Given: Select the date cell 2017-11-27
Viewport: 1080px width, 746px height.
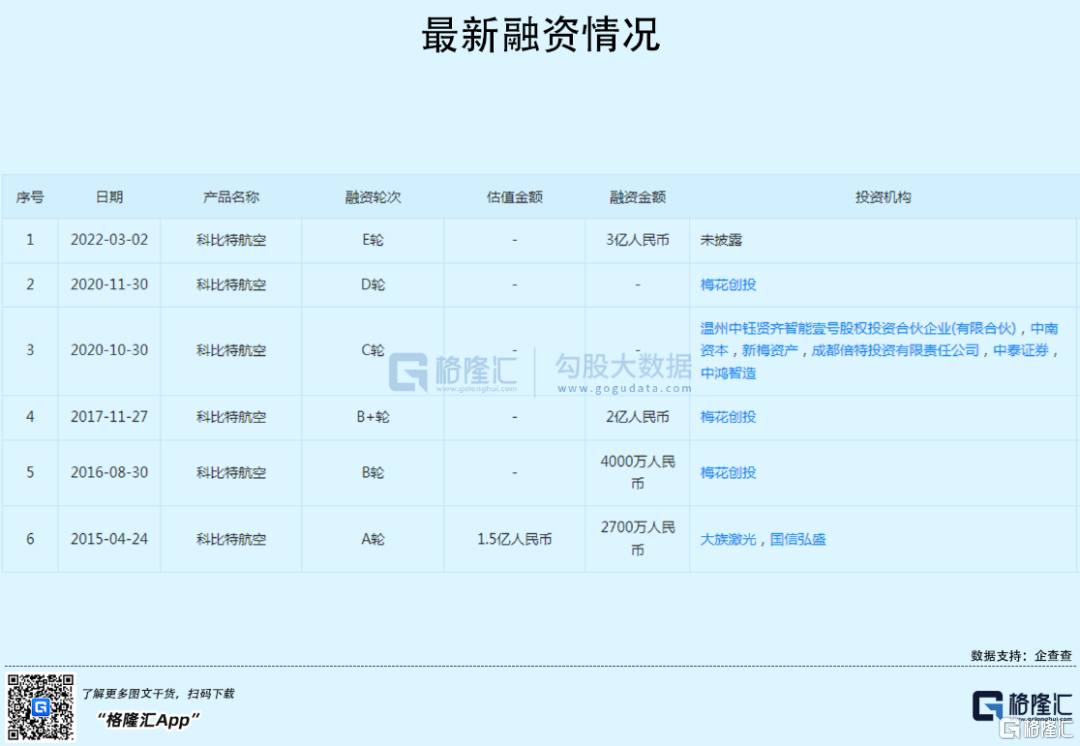Looking at the screenshot, I should pyautogui.click(x=109, y=417).
